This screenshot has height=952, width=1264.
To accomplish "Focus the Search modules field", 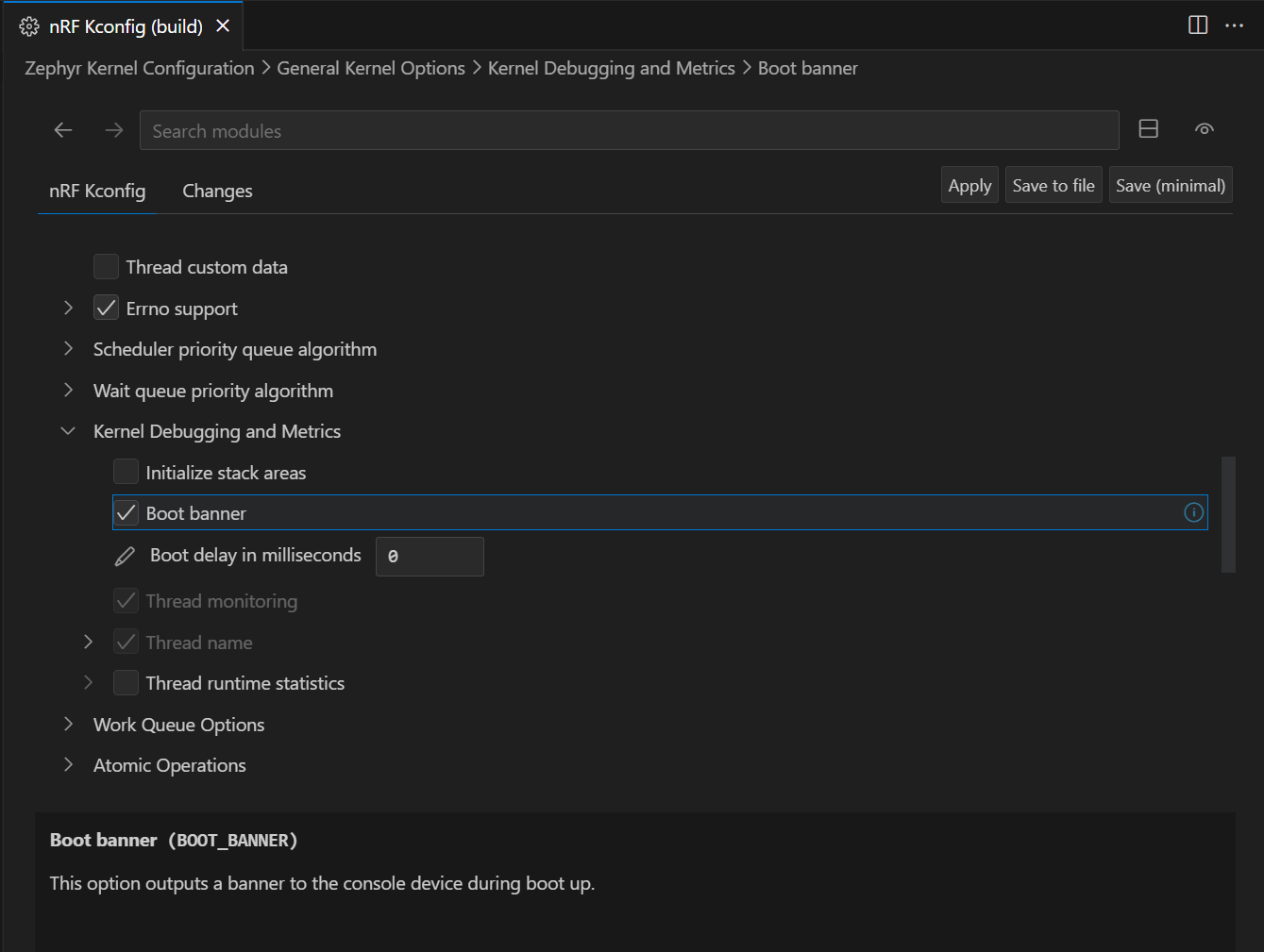I will click(x=630, y=130).
